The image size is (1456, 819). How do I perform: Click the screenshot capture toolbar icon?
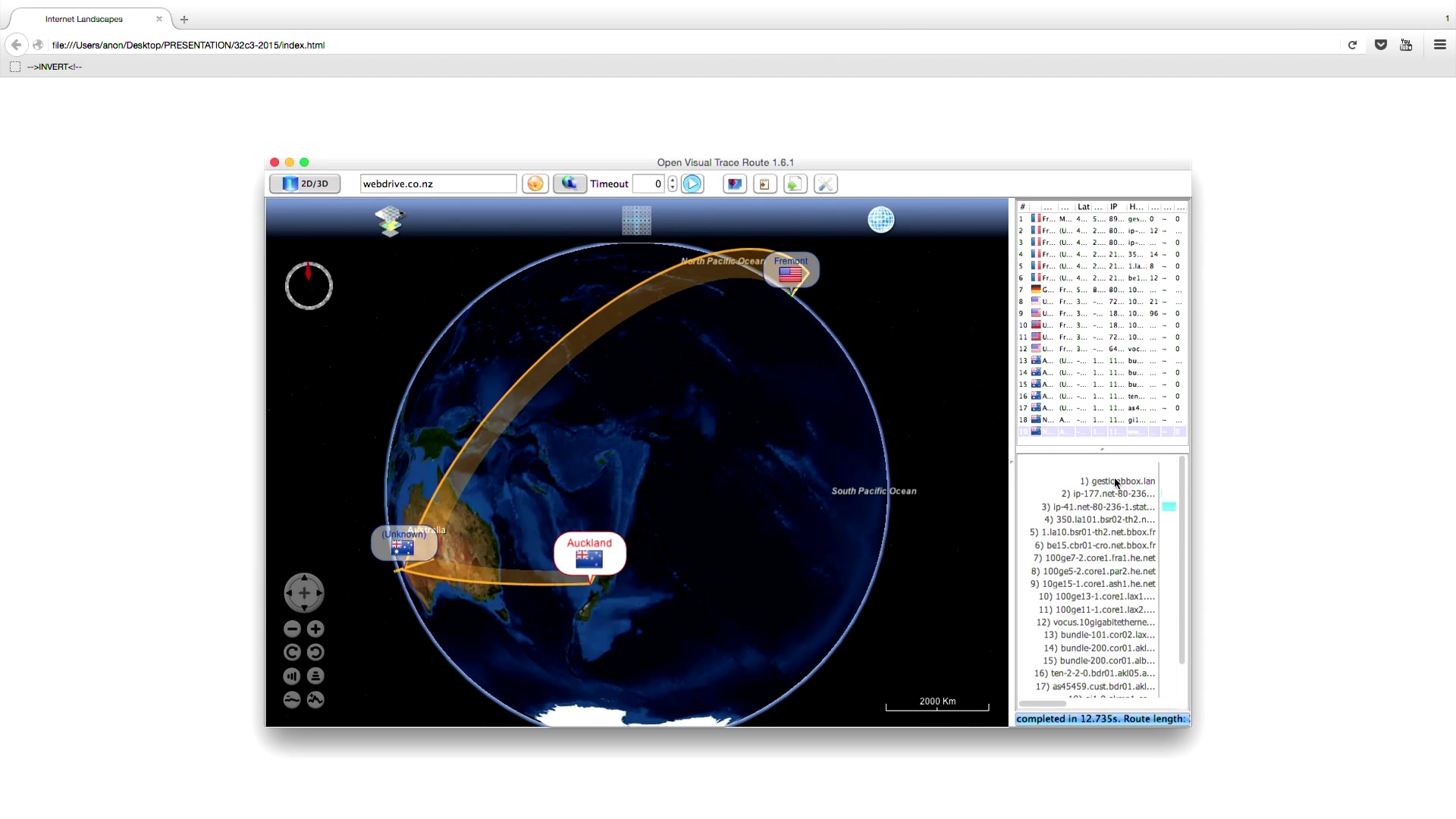(735, 184)
